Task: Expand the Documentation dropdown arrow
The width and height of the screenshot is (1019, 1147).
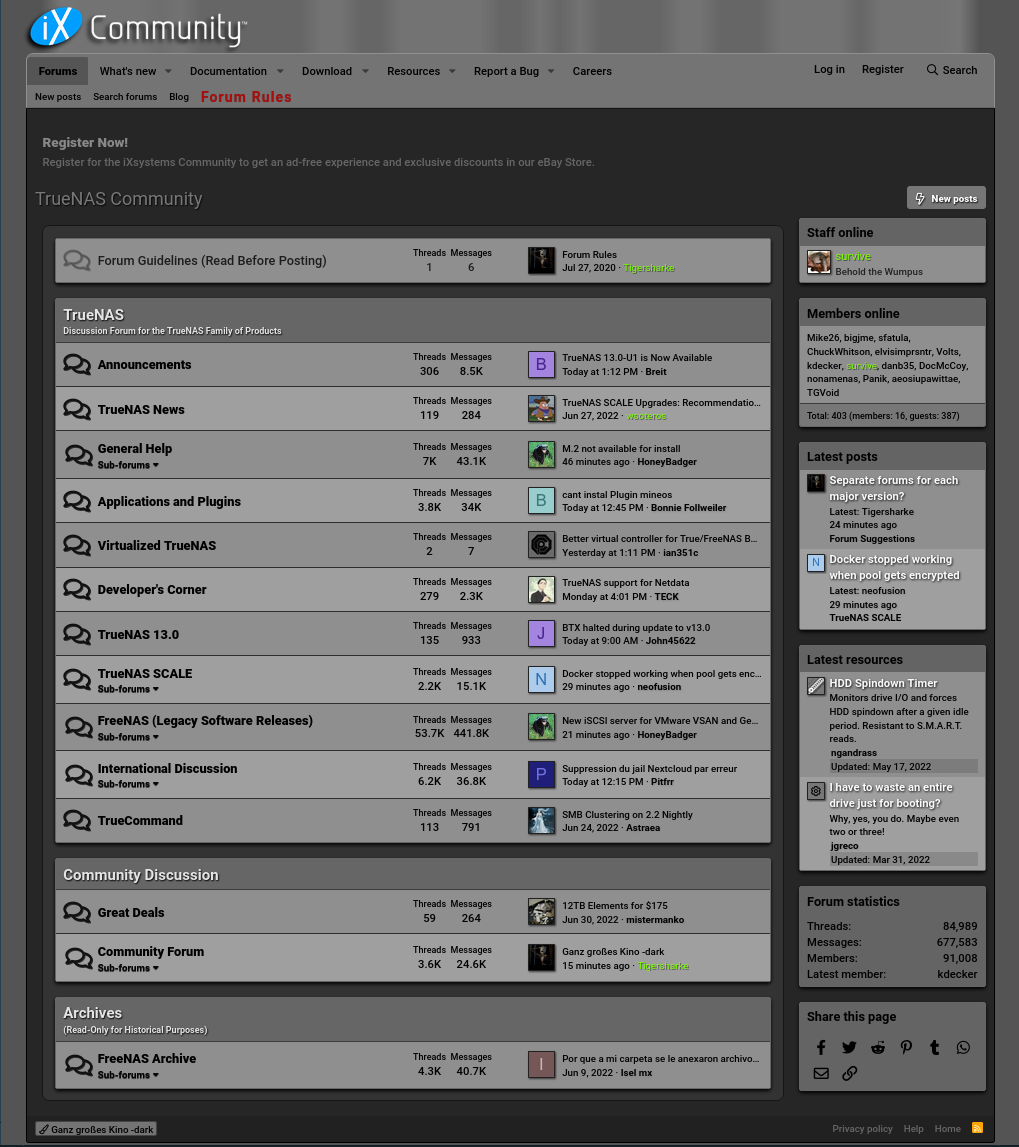Action: [279, 71]
